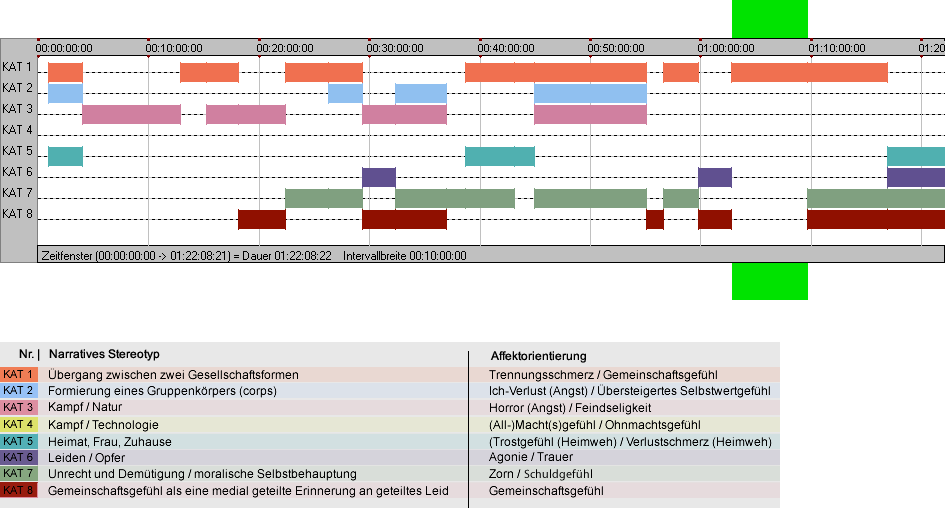This screenshot has width=945, height=530.
Task: Click the 00:30:00:00 time ruler label
Action: 395,48
